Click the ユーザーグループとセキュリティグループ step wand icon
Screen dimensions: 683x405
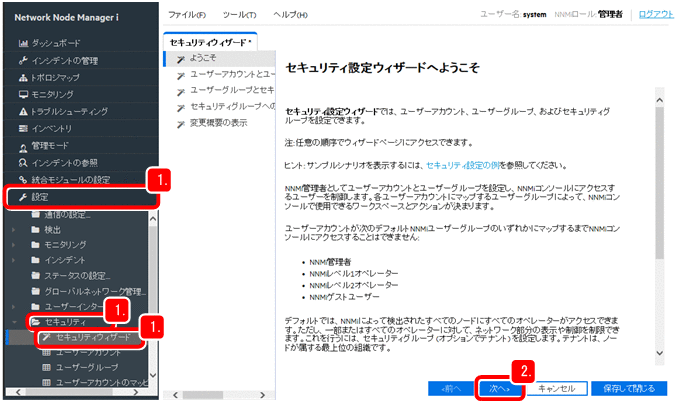[x=181, y=91]
